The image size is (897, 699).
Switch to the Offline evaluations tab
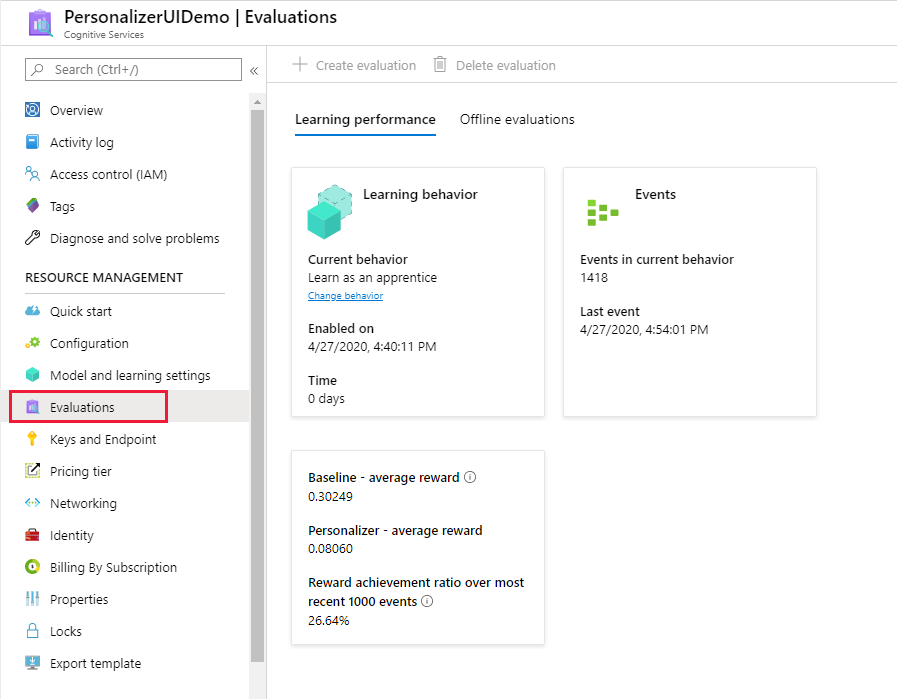(517, 119)
